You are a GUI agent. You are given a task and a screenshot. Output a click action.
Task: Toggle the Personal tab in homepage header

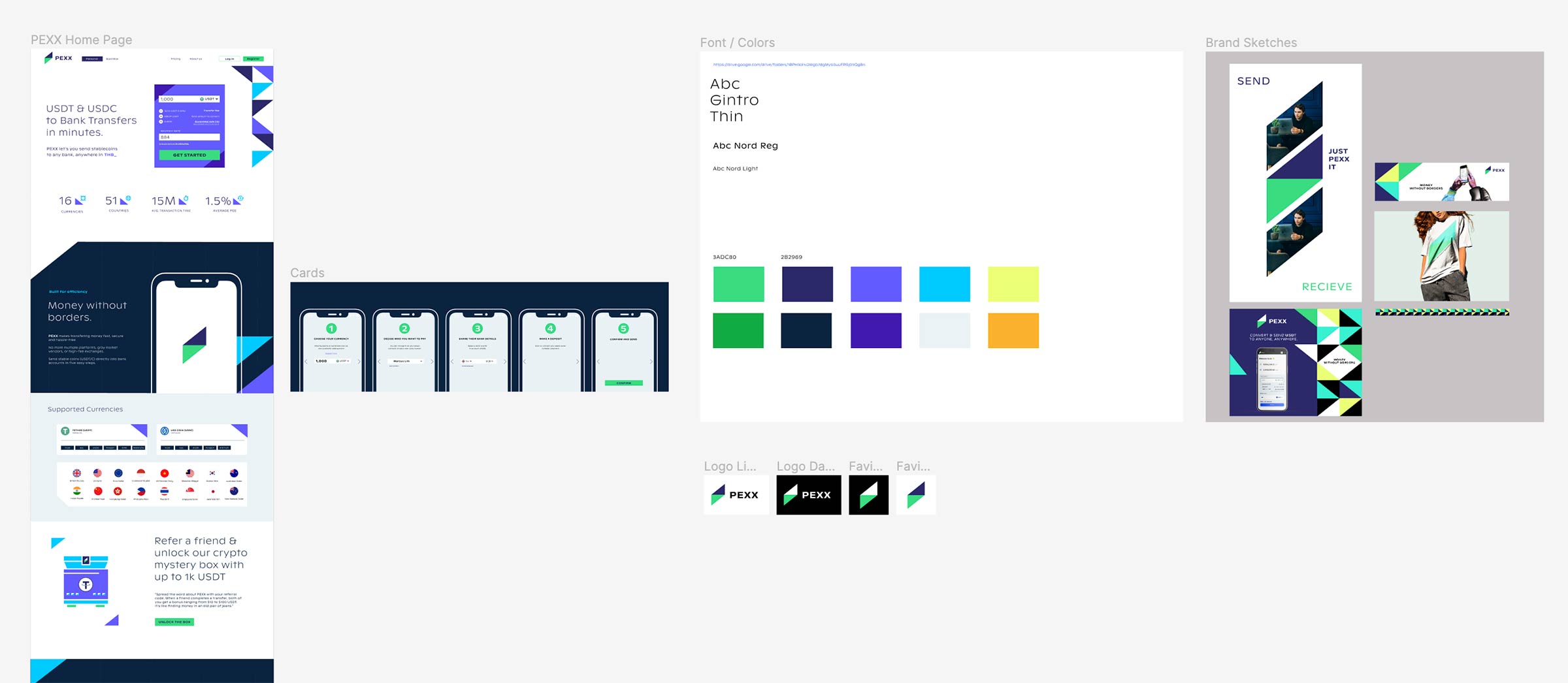(92, 59)
